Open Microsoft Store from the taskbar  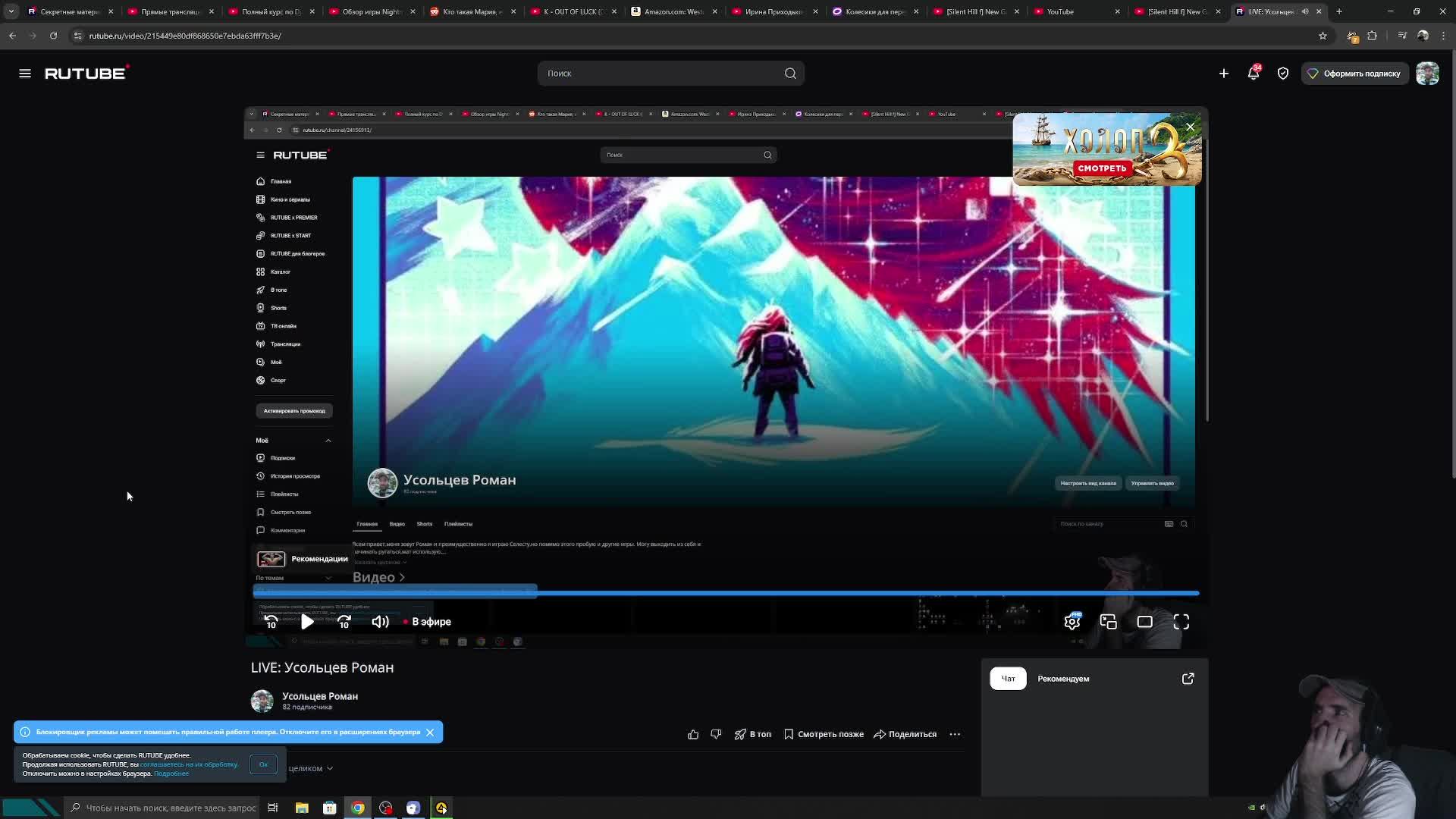pyautogui.click(x=330, y=808)
